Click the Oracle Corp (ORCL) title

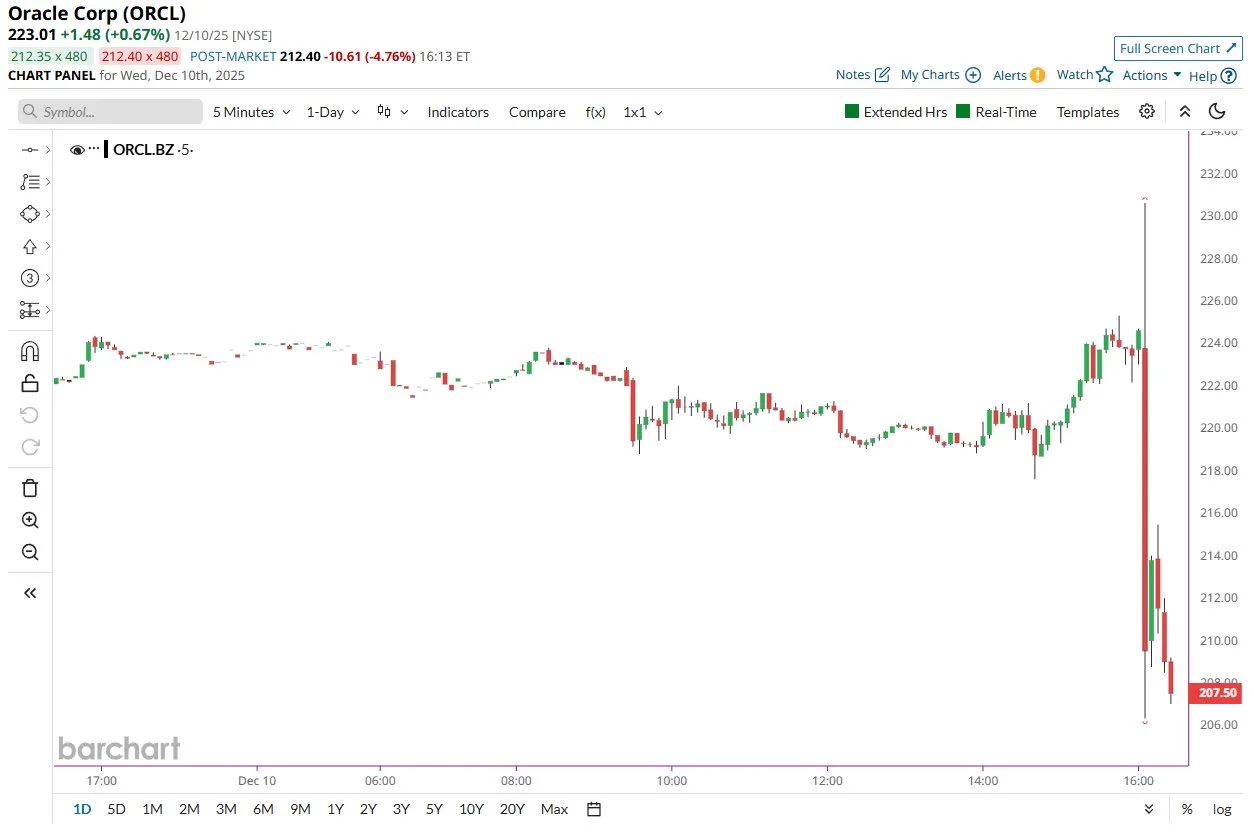pyautogui.click(x=97, y=13)
